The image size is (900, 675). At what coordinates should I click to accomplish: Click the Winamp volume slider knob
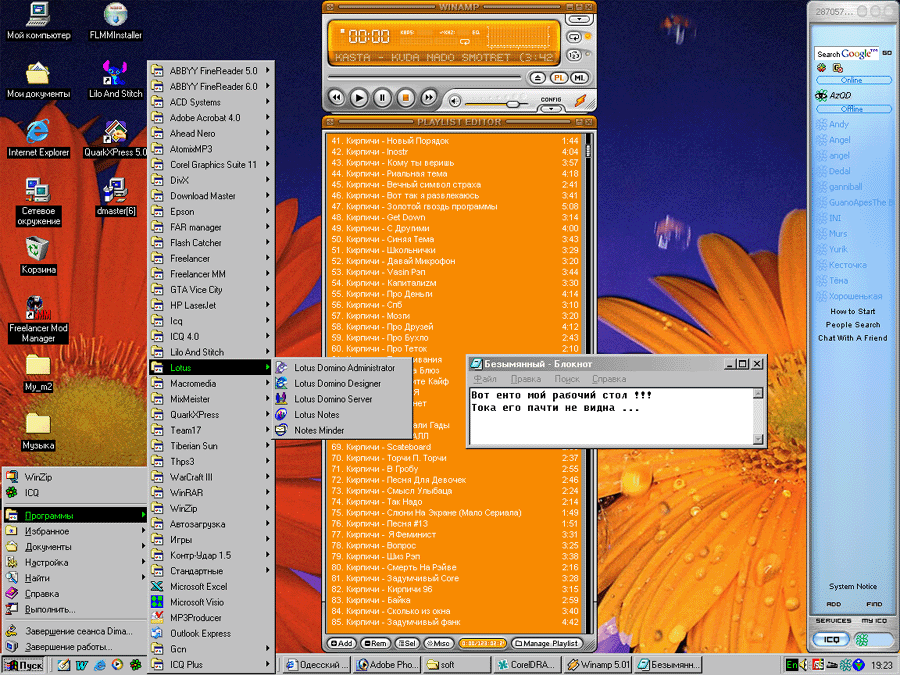point(513,103)
